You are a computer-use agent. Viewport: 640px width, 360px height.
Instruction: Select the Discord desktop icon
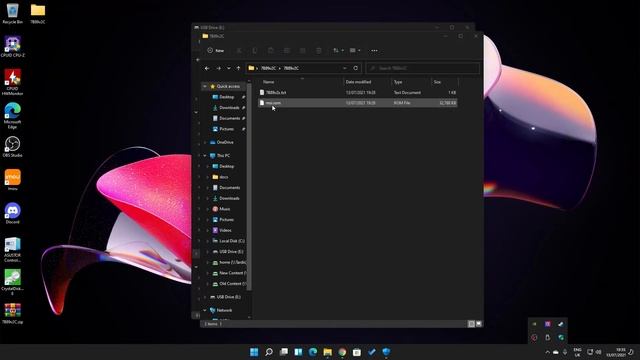click(13, 213)
